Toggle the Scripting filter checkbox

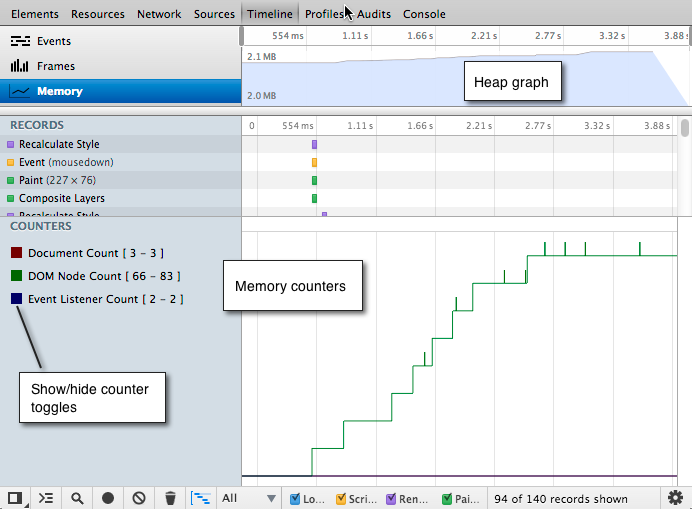pos(342,498)
